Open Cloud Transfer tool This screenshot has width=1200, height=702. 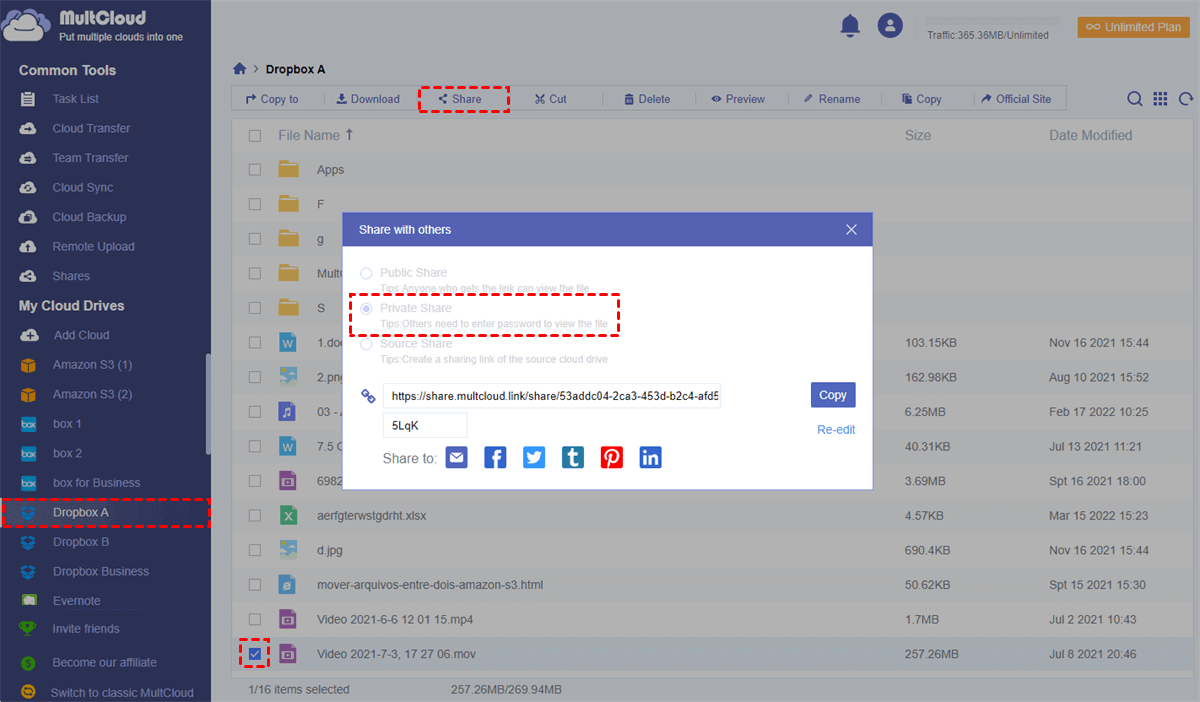(91, 128)
